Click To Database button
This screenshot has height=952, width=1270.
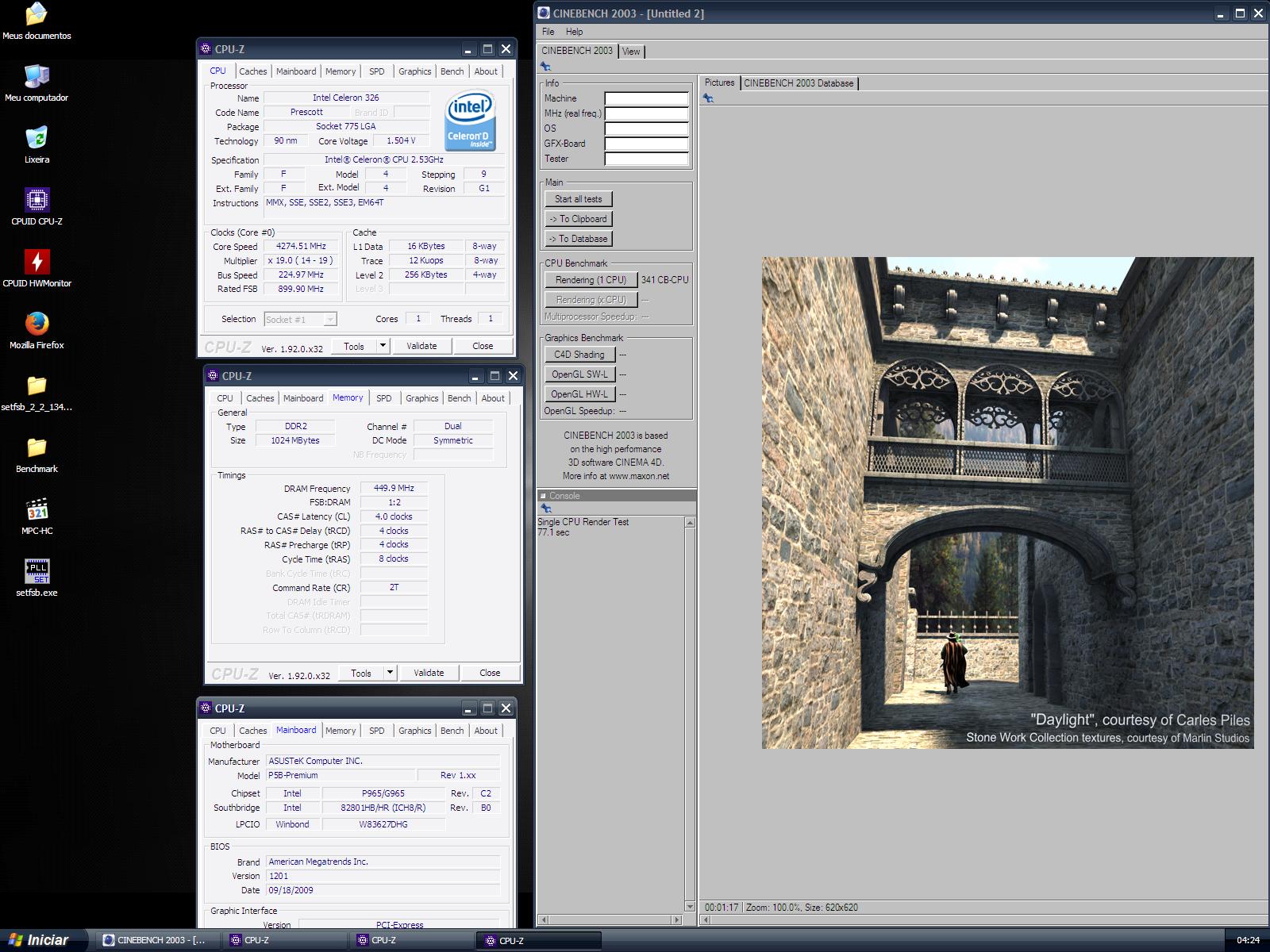click(579, 239)
